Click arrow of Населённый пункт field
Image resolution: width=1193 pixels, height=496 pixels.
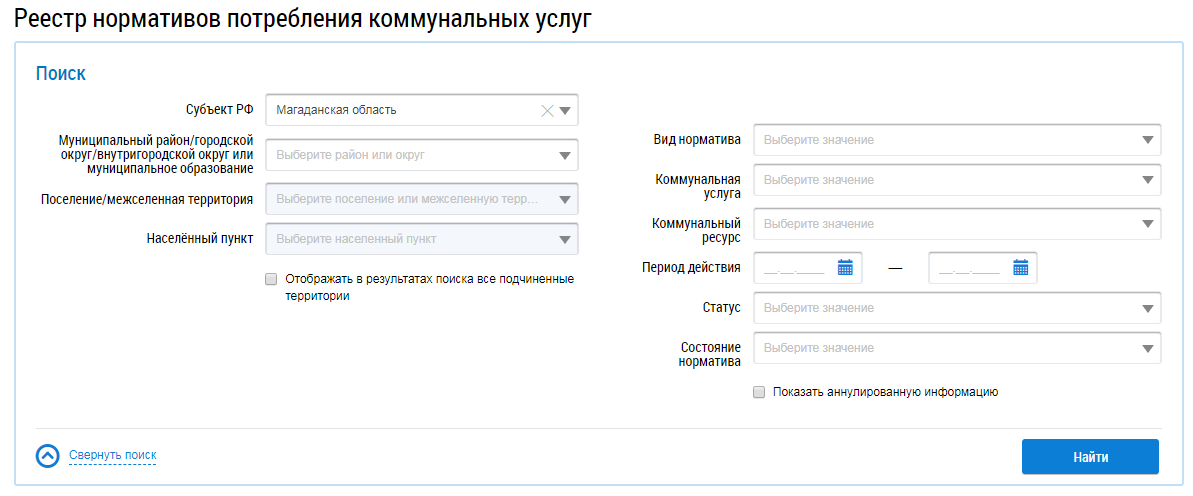[565, 239]
